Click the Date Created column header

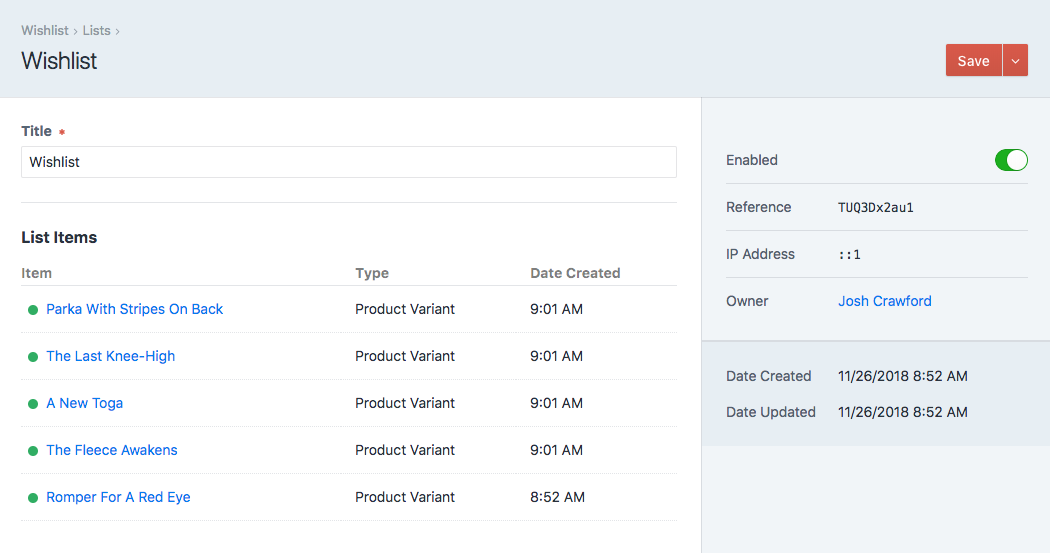click(x=575, y=273)
